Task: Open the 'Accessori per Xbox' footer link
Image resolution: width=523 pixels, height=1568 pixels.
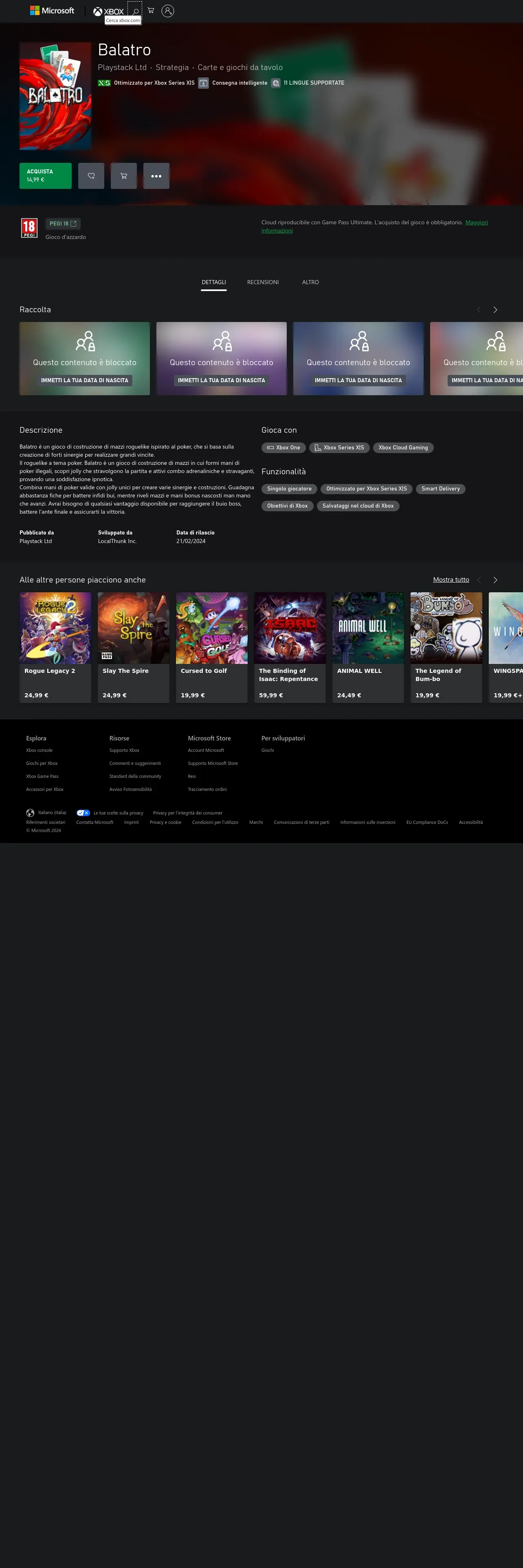Action: [x=45, y=789]
